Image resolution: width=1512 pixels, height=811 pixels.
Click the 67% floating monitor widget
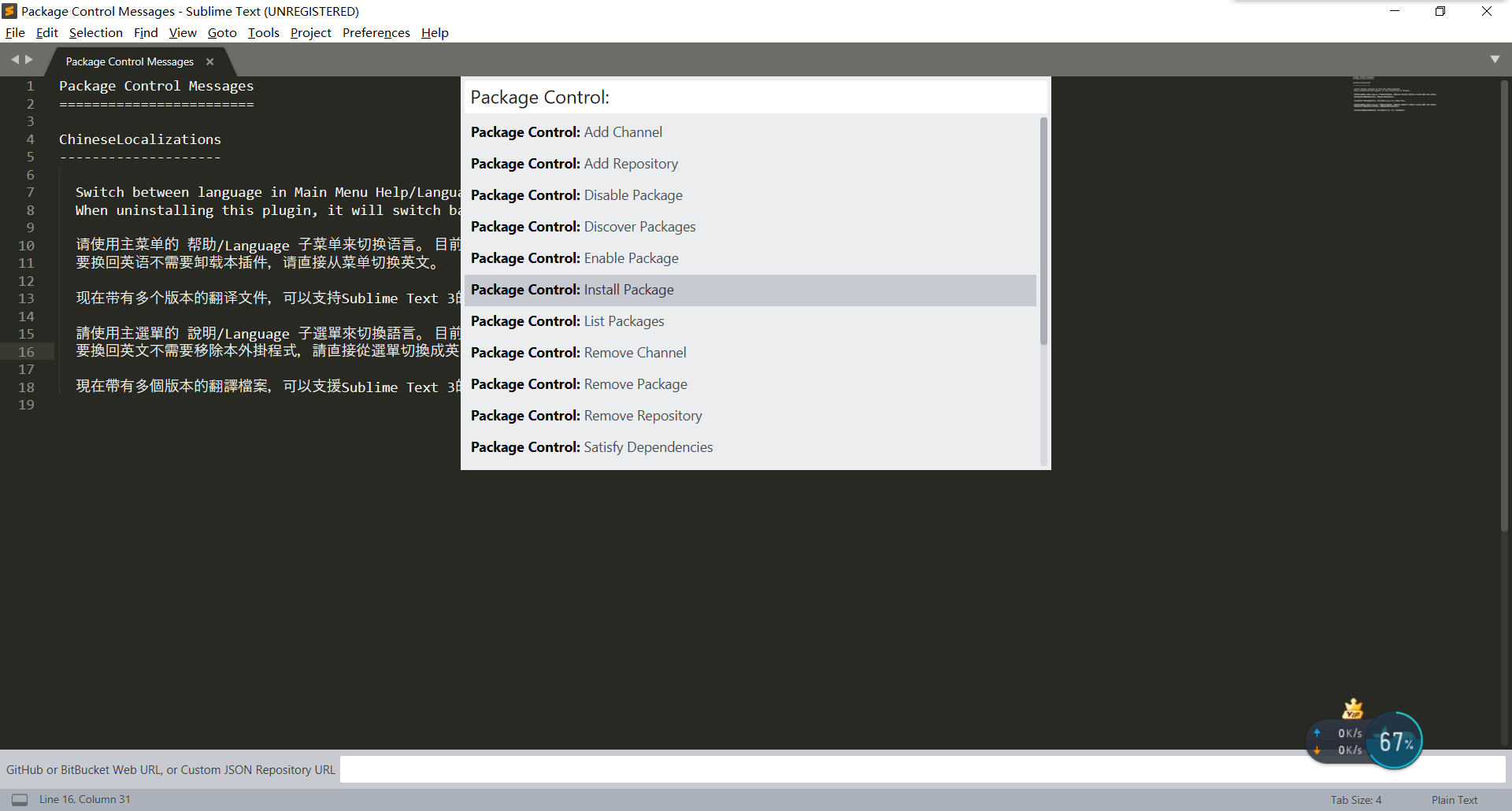1395,741
